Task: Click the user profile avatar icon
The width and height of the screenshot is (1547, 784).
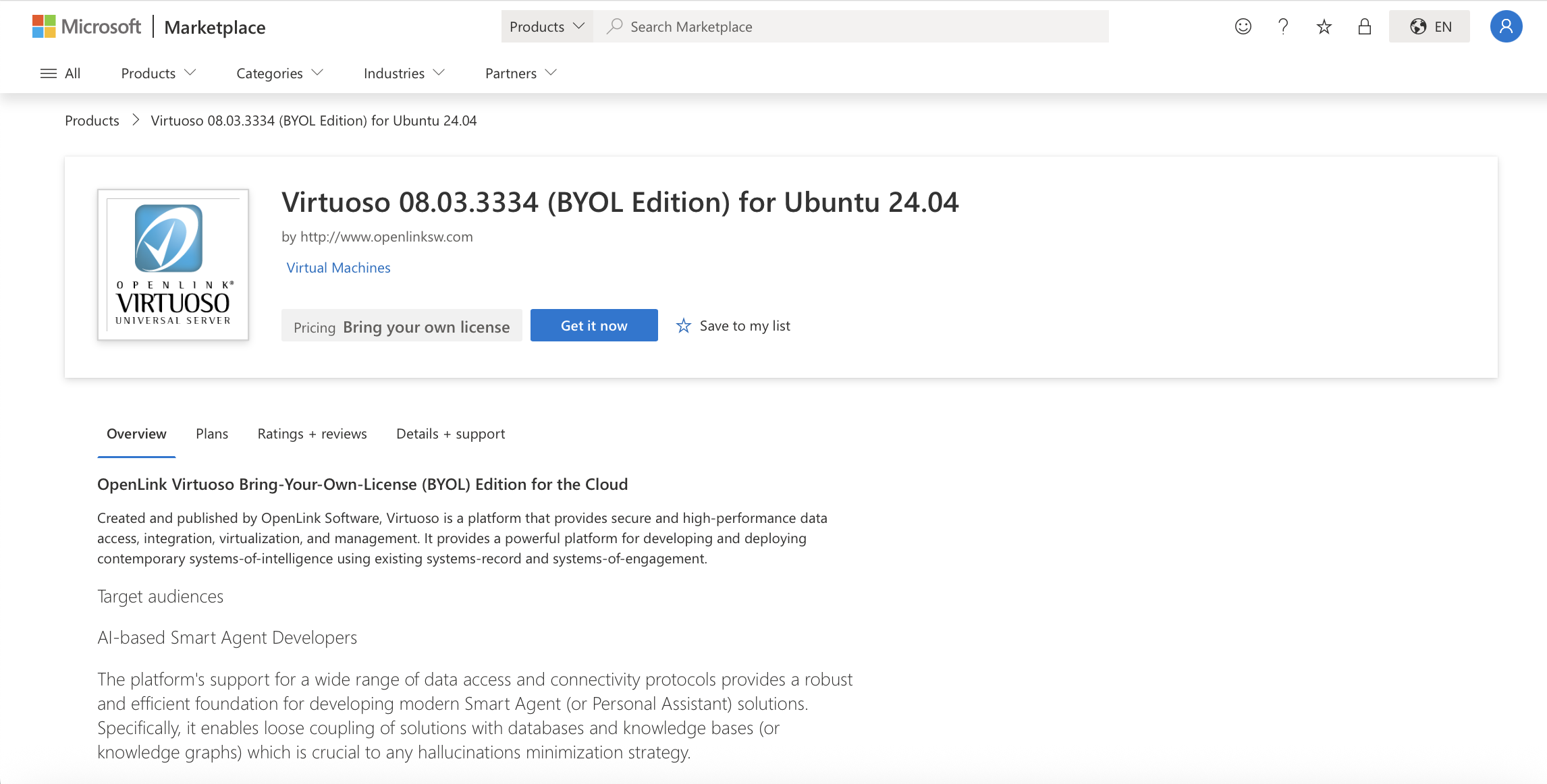Action: (x=1506, y=26)
